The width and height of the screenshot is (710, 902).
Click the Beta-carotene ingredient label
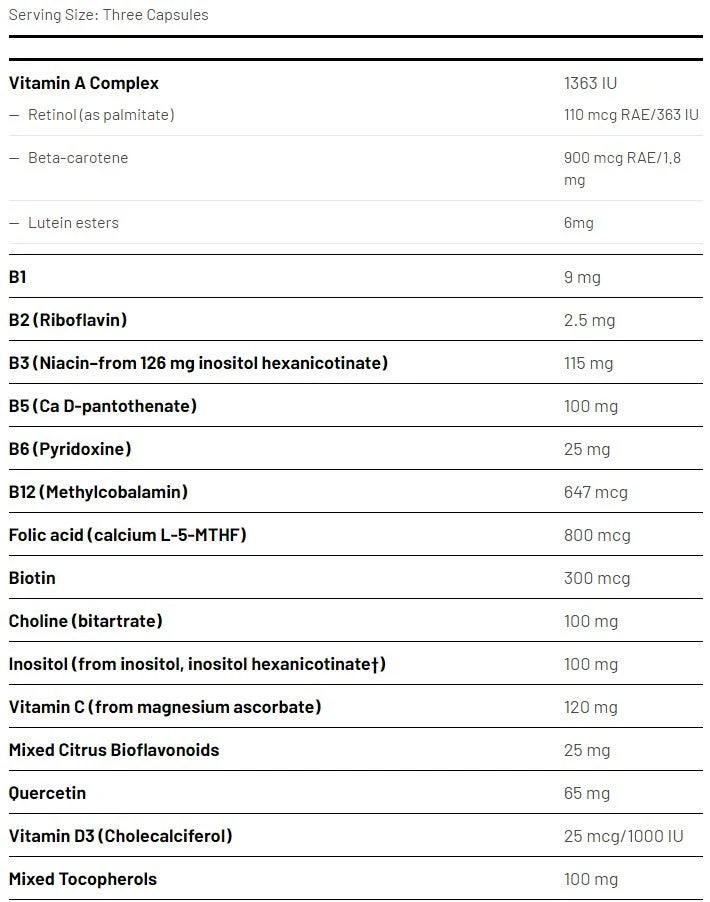[x=78, y=158]
